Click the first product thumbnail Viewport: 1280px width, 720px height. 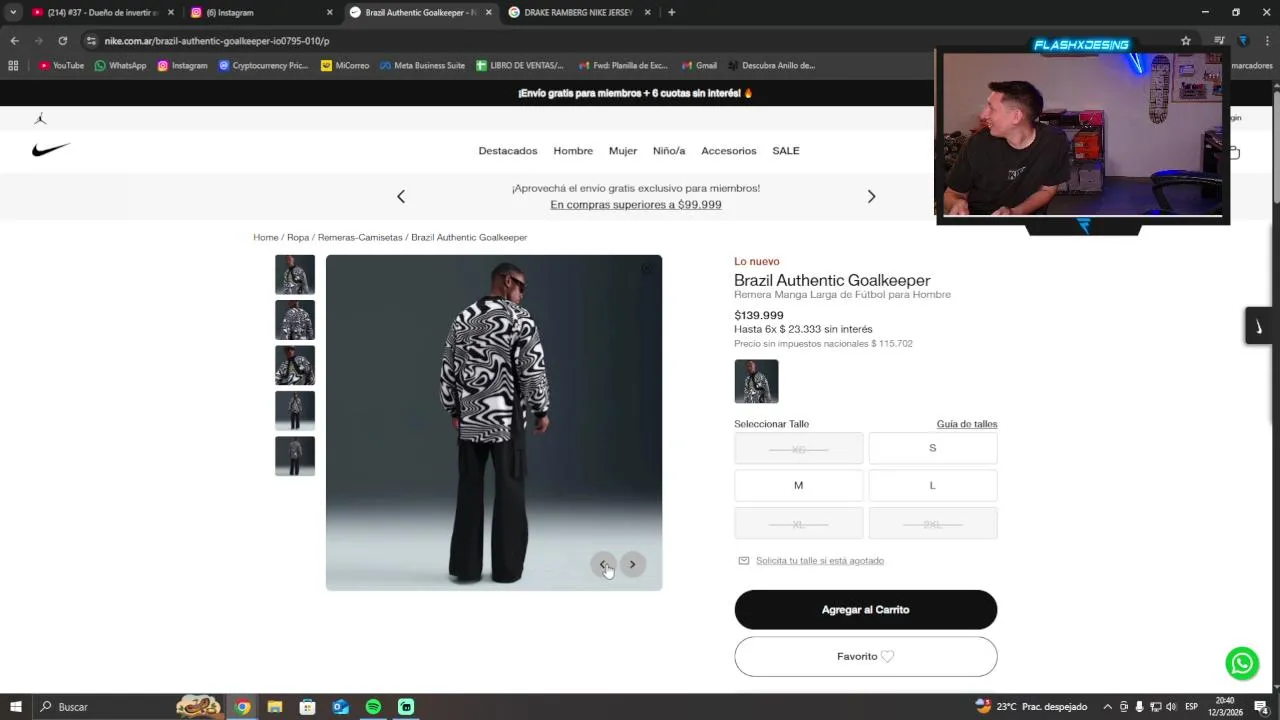pos(295,275)
